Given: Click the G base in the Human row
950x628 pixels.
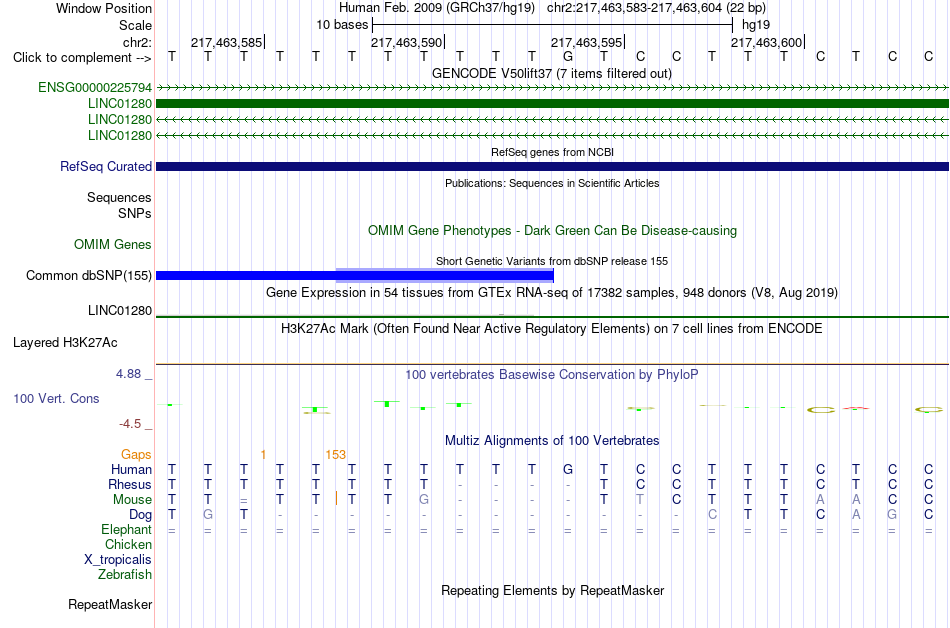Looking at the screenshot, I should tap(568, 470).
